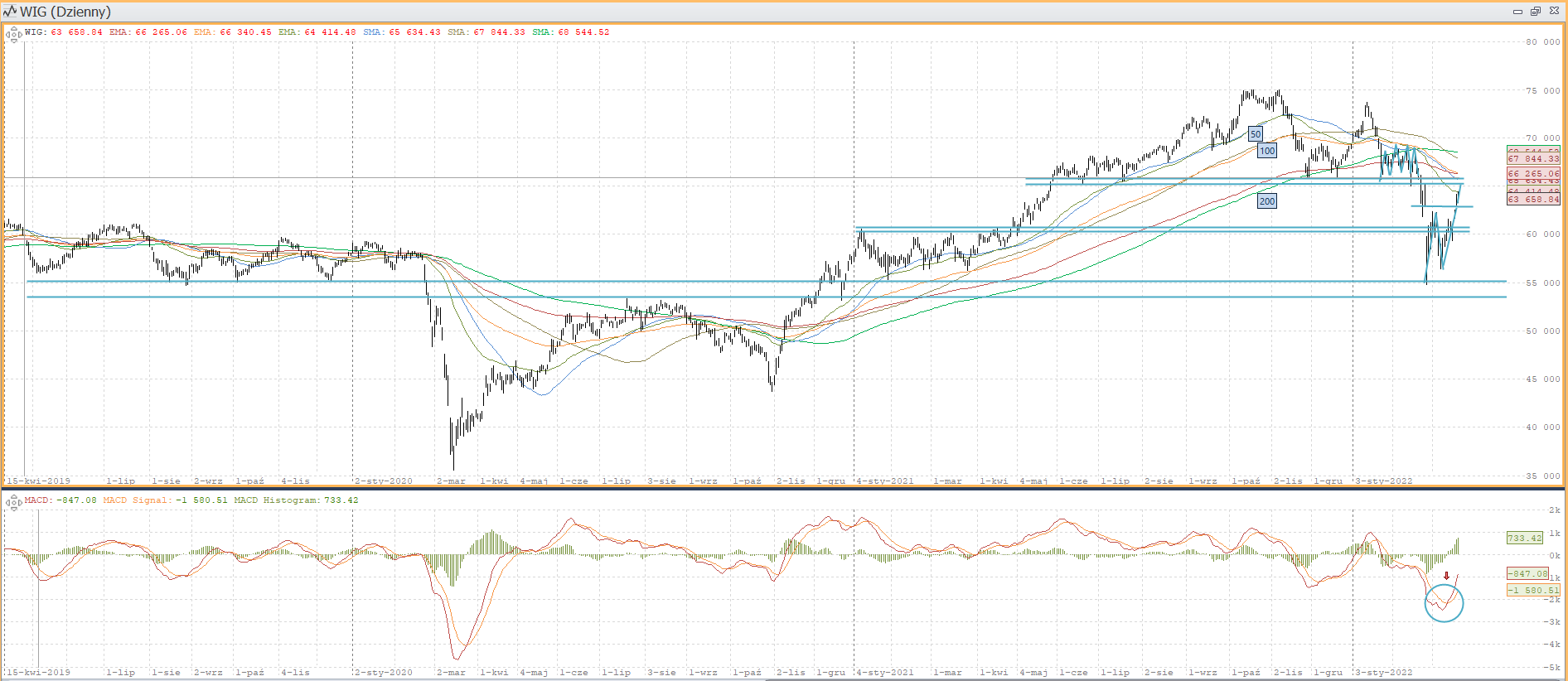Click the orange EMA 66 340.45 legend entry
1568x681 pixels.
[x=233, y=32]
